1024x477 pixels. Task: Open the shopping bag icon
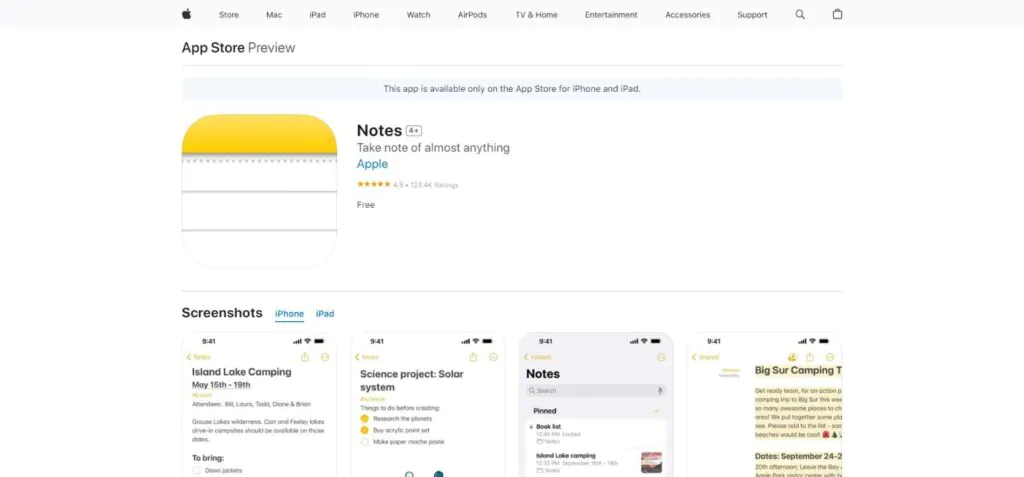tap(837, 14)
